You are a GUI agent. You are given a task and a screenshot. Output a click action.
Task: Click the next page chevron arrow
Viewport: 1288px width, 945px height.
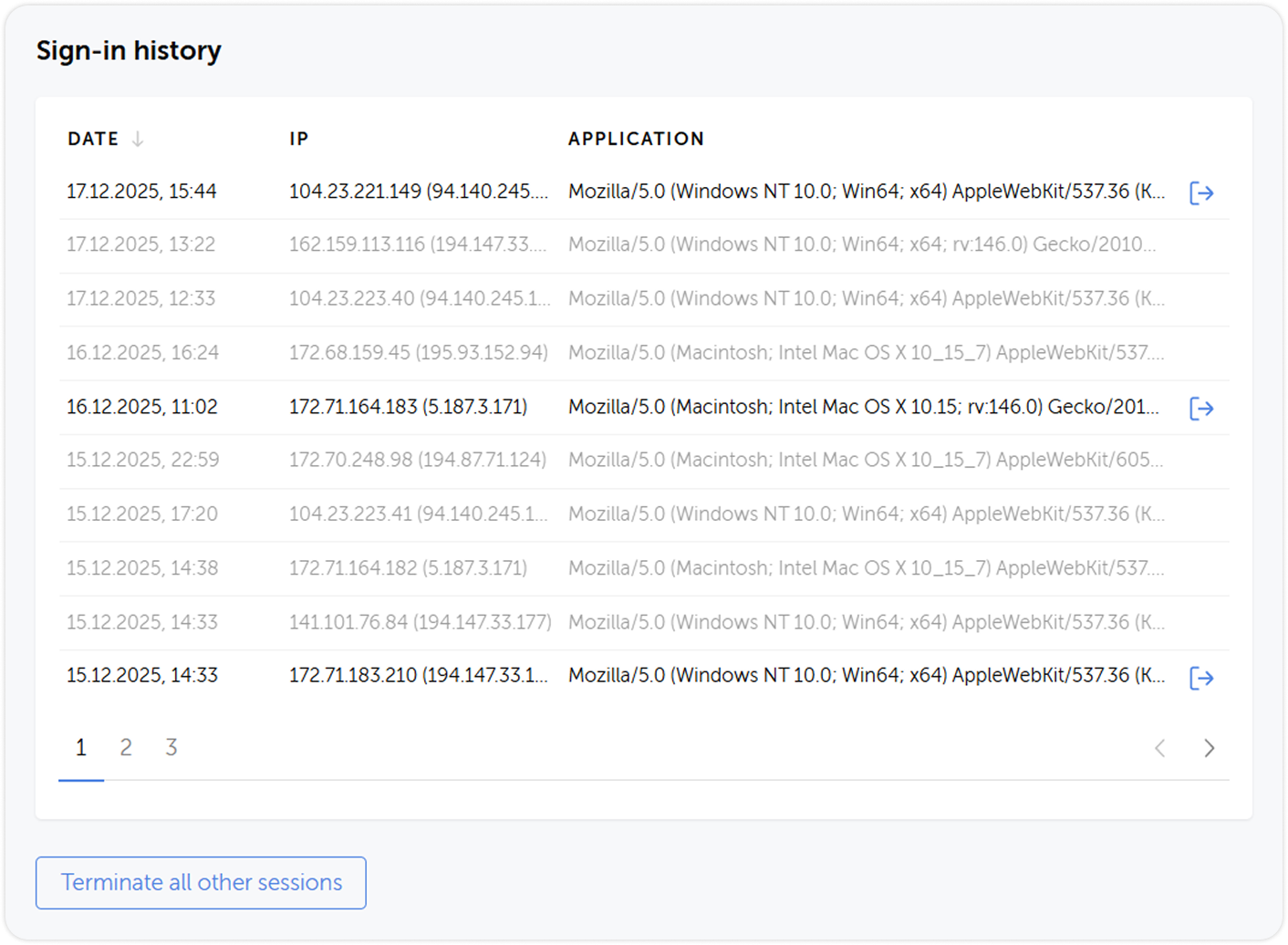pyautogui.click(x=1209, y=748)
